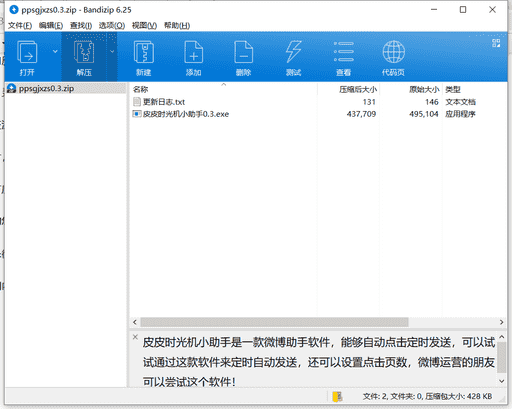512x409 pixels.
Task: Click the 文本文档 type cell
Action: (460, 102)
